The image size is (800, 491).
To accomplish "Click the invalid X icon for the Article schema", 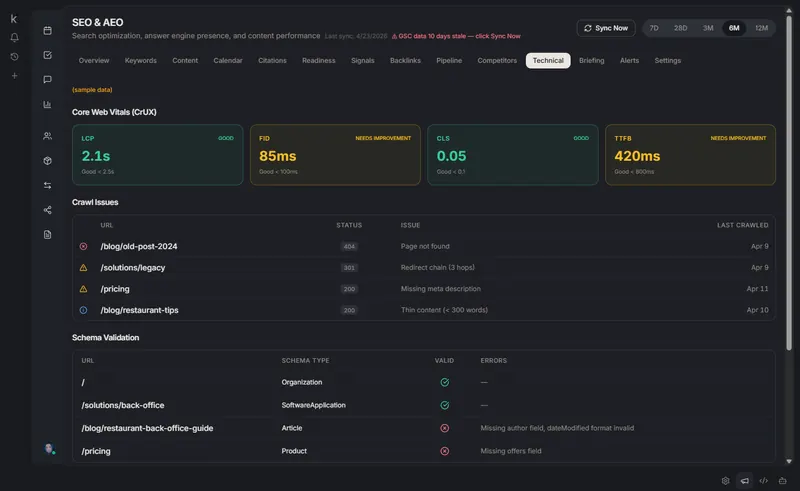I will click(x=444, y=428).
